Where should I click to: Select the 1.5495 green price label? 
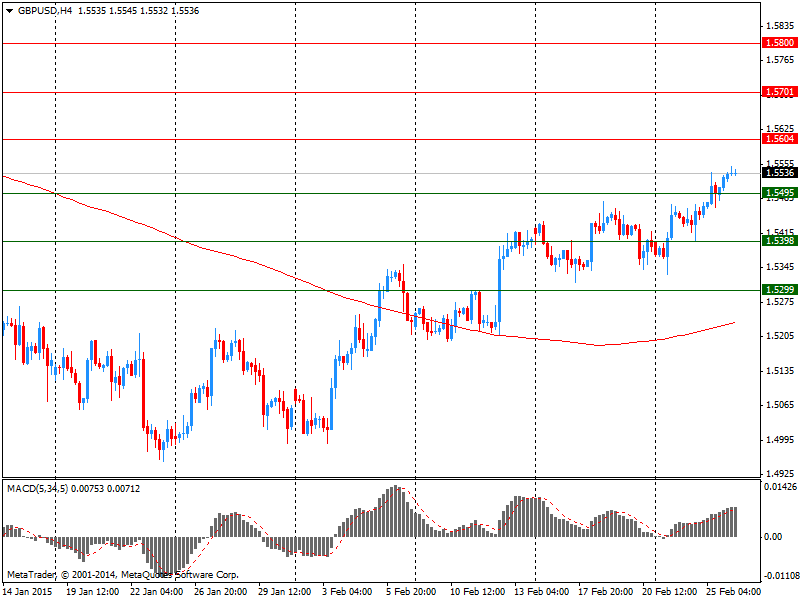[779, 193]
